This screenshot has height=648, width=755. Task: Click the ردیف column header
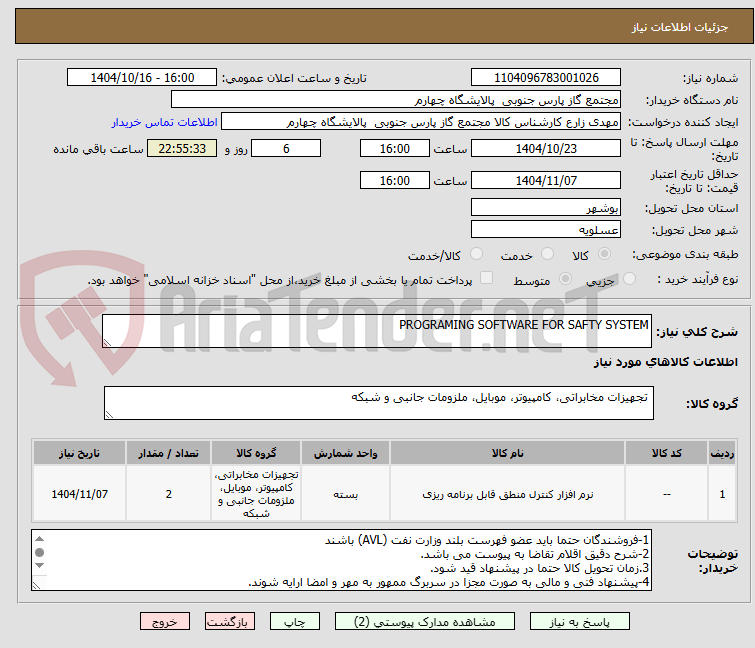(722, 453)
